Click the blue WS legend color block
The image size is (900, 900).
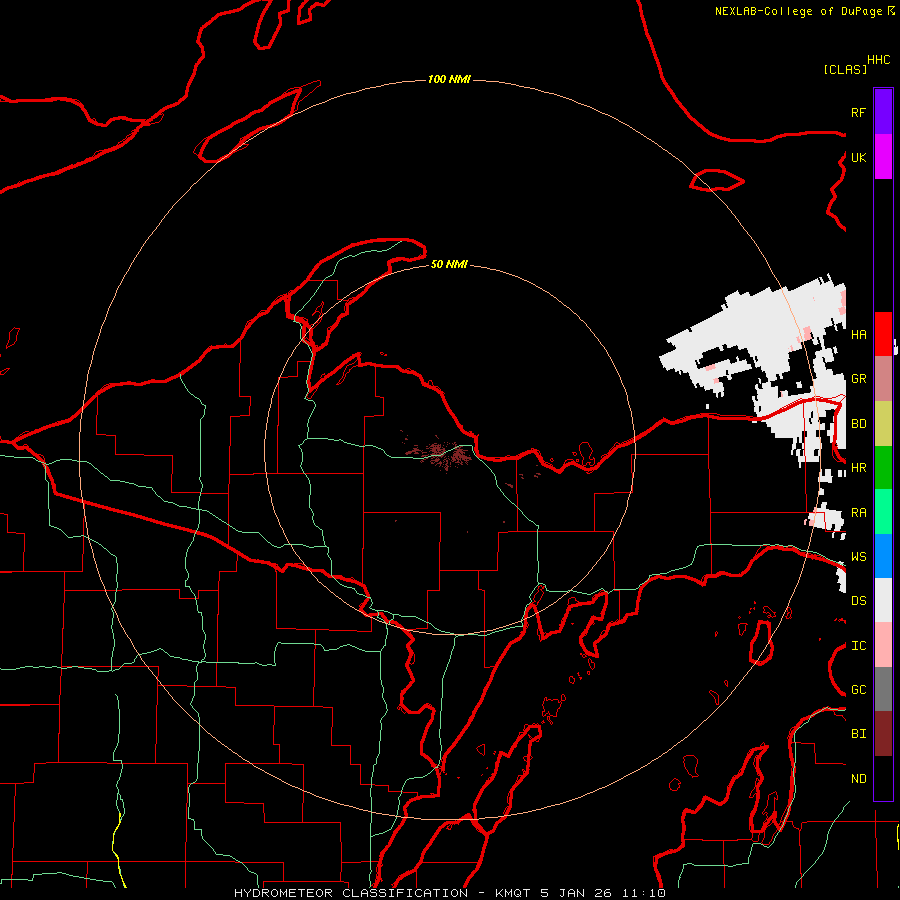pyautogui.click(x=883, y=556)
